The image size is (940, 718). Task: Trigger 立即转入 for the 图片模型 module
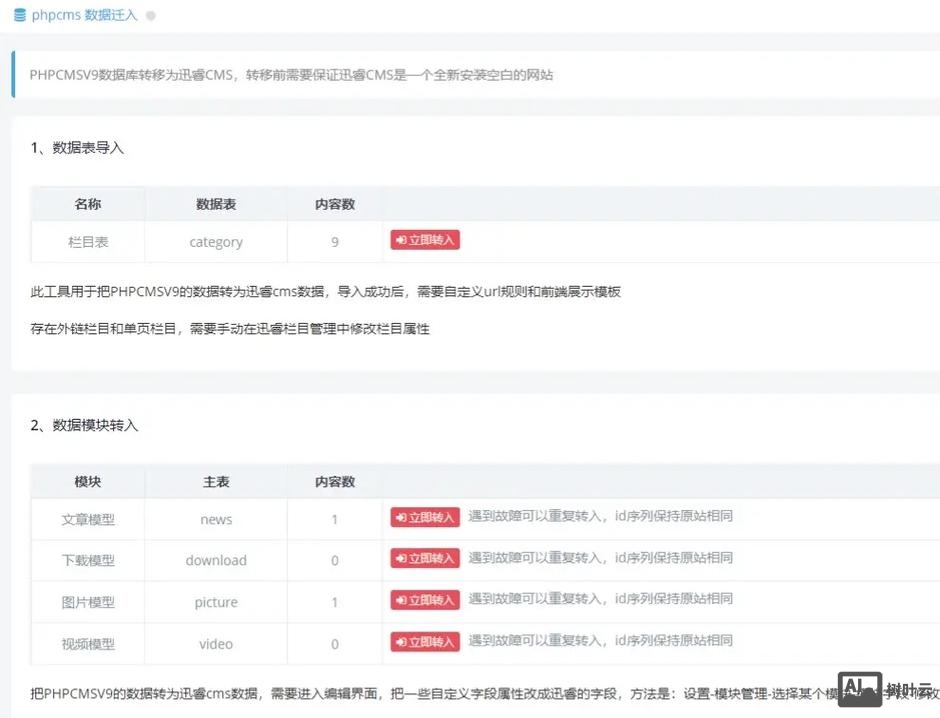point(424,599)
